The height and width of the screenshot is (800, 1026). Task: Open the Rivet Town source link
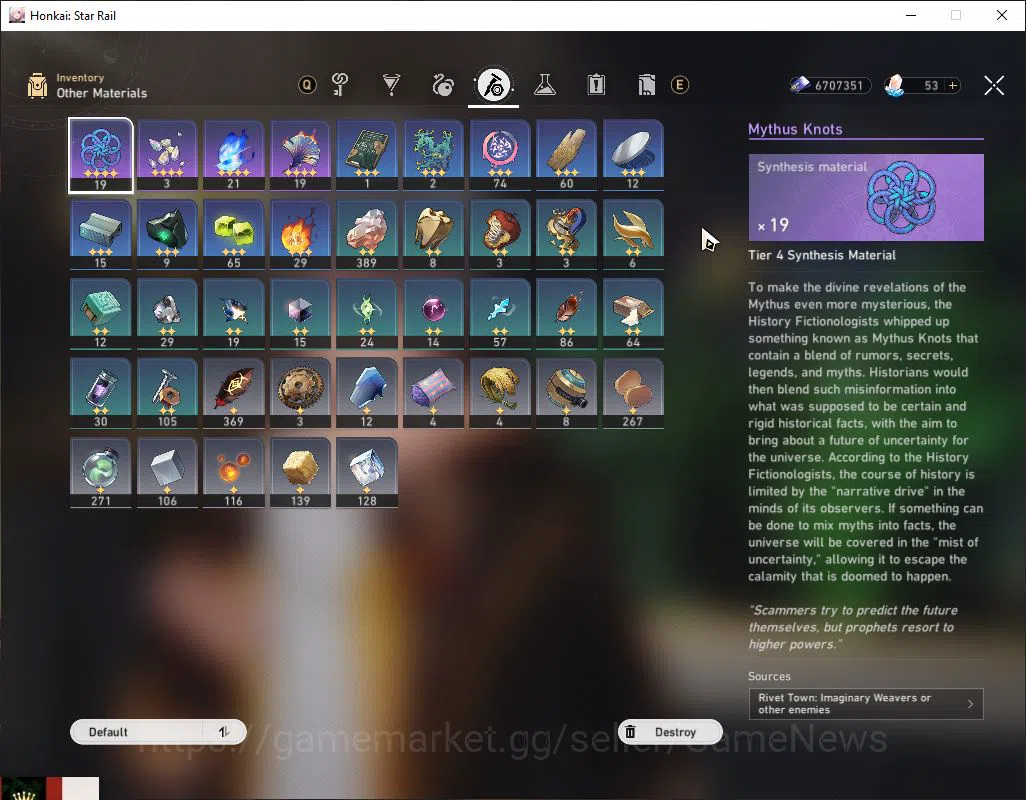click(x=866, y=704)
